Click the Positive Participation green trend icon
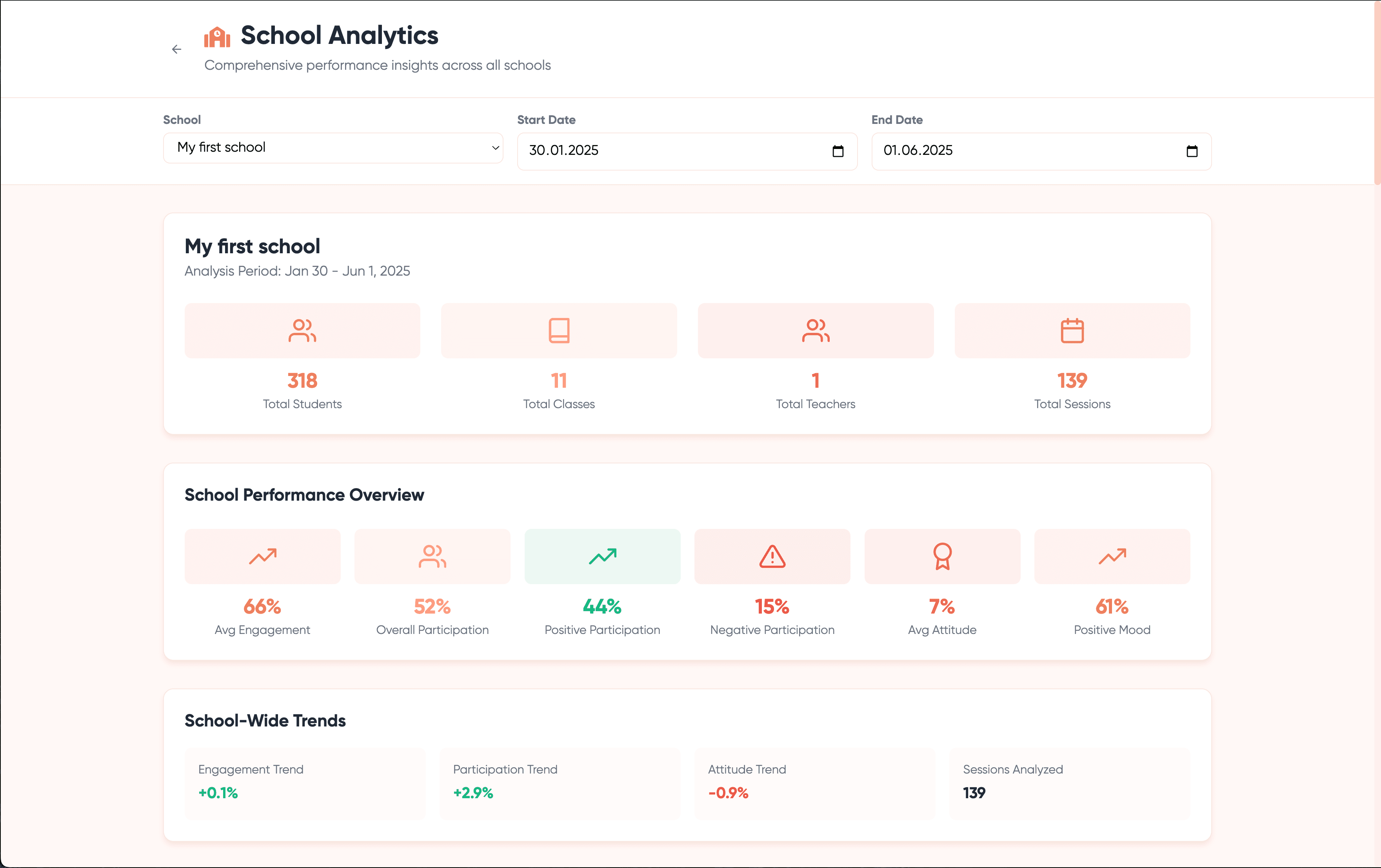Viewport: 1381px width, 868px height. point(601,556)
